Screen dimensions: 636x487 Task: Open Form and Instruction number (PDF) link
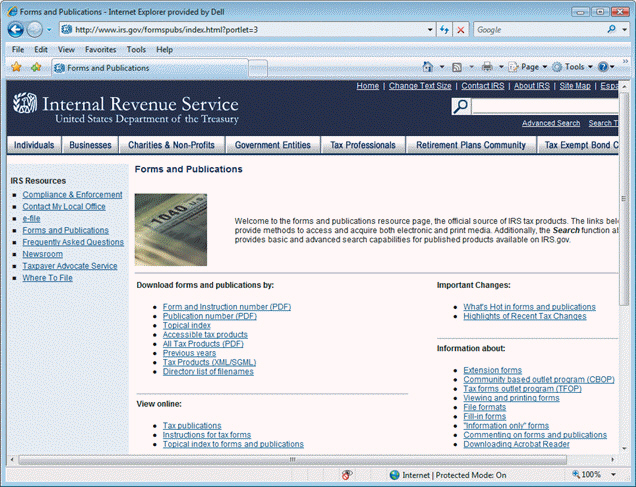[227, 307]
